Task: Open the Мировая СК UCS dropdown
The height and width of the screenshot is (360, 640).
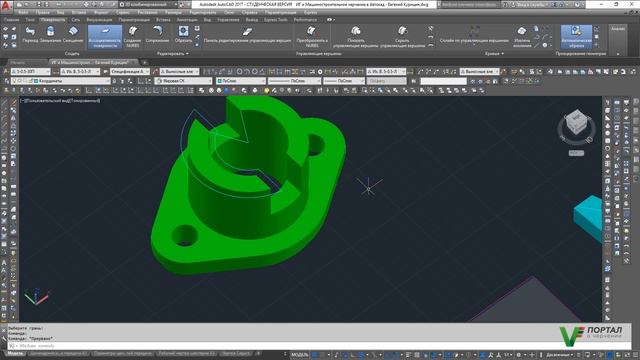Action: 184,81
